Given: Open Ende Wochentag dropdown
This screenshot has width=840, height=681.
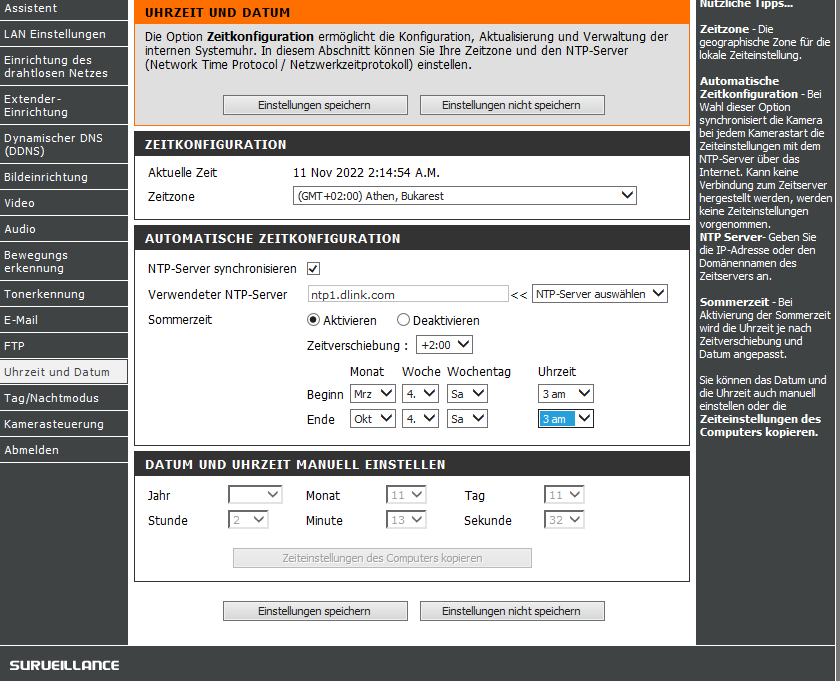Looking at the screenshot, I should click(x=467, y=418).
